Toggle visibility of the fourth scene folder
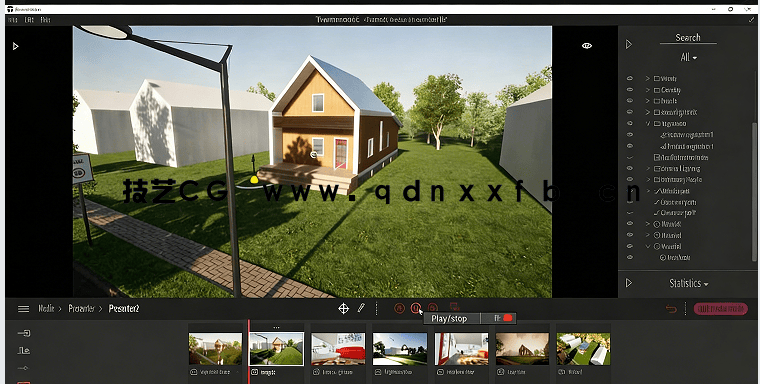Viewport: 760px width, 384px height. click(630, 112)
